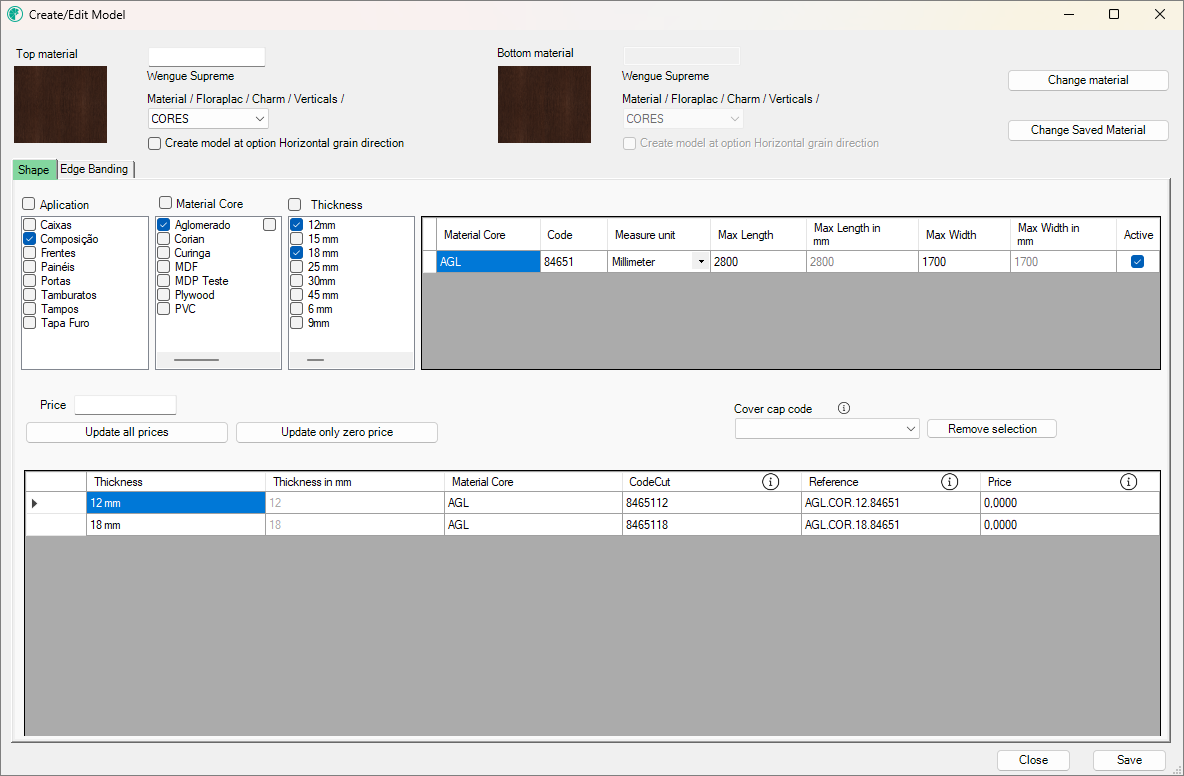1184x776 pixels.
Task: Click the Remove selection button
Action: coord(992,429)
